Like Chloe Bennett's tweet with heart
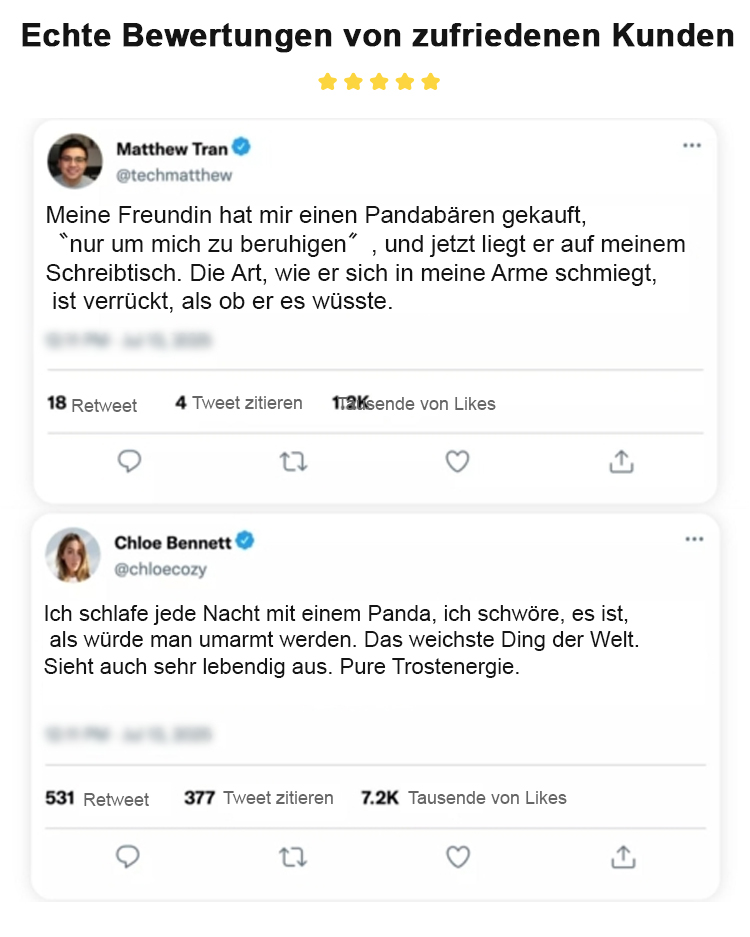750x937 pixels. click(458, 857)
